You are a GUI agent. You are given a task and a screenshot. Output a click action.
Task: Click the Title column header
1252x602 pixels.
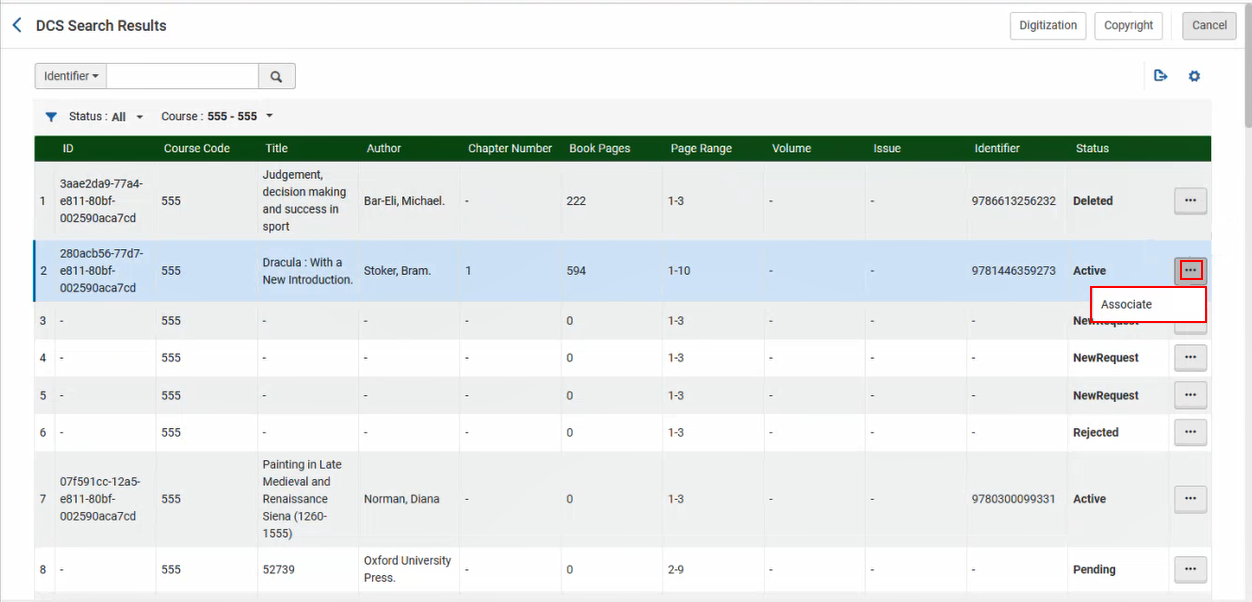click(277, 149)
